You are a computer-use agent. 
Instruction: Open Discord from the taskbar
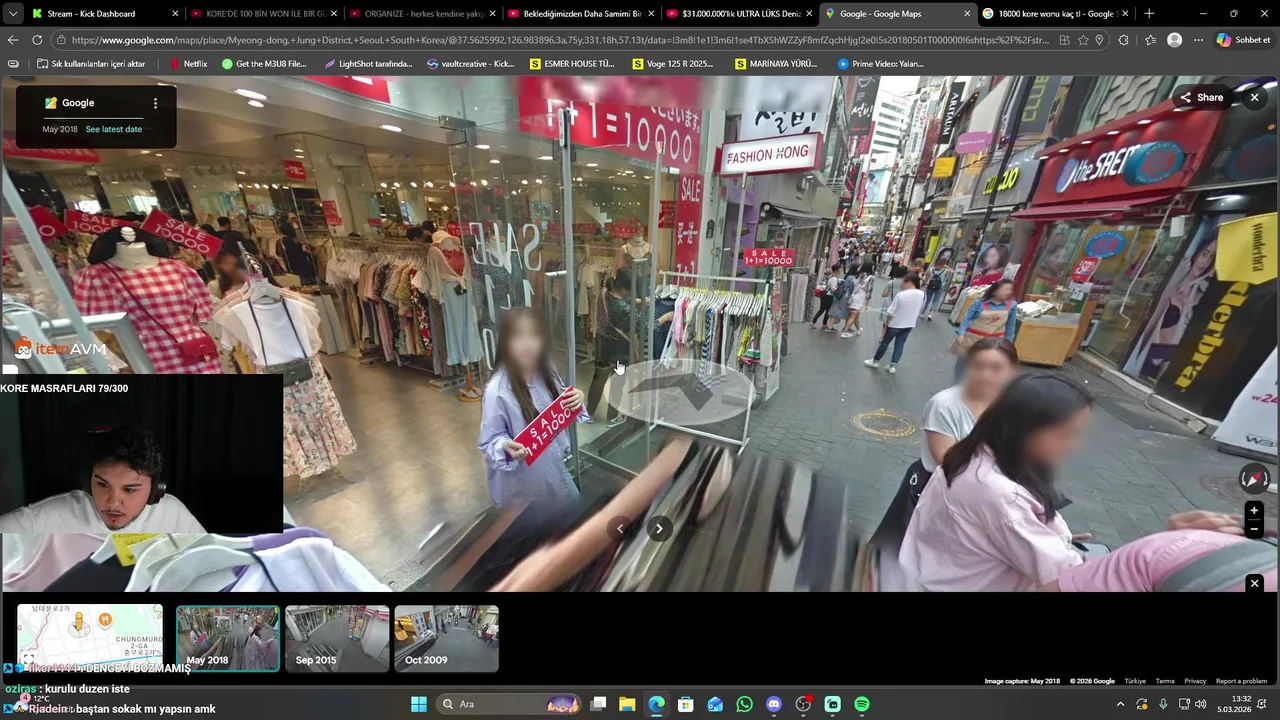pyautogui.click(x=773, y=704)
